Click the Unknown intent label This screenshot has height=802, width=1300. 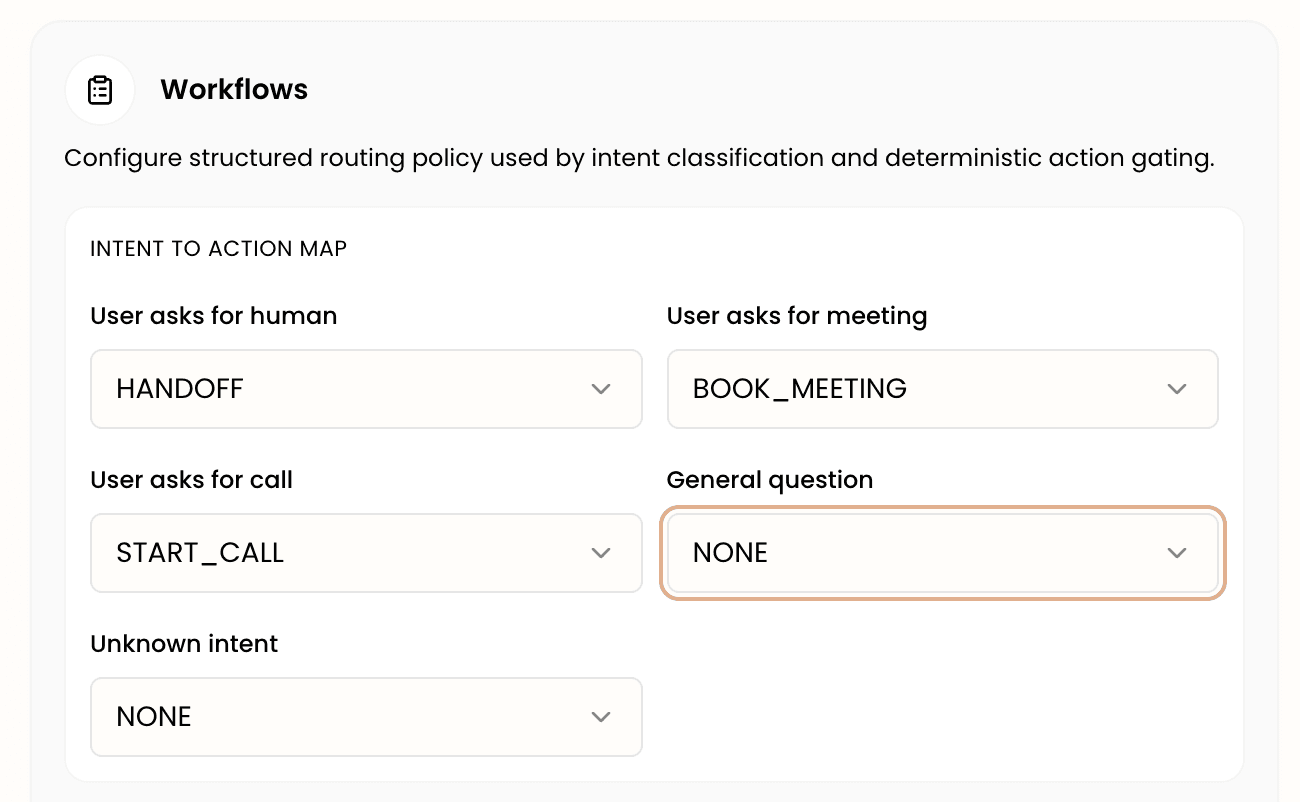184,644
